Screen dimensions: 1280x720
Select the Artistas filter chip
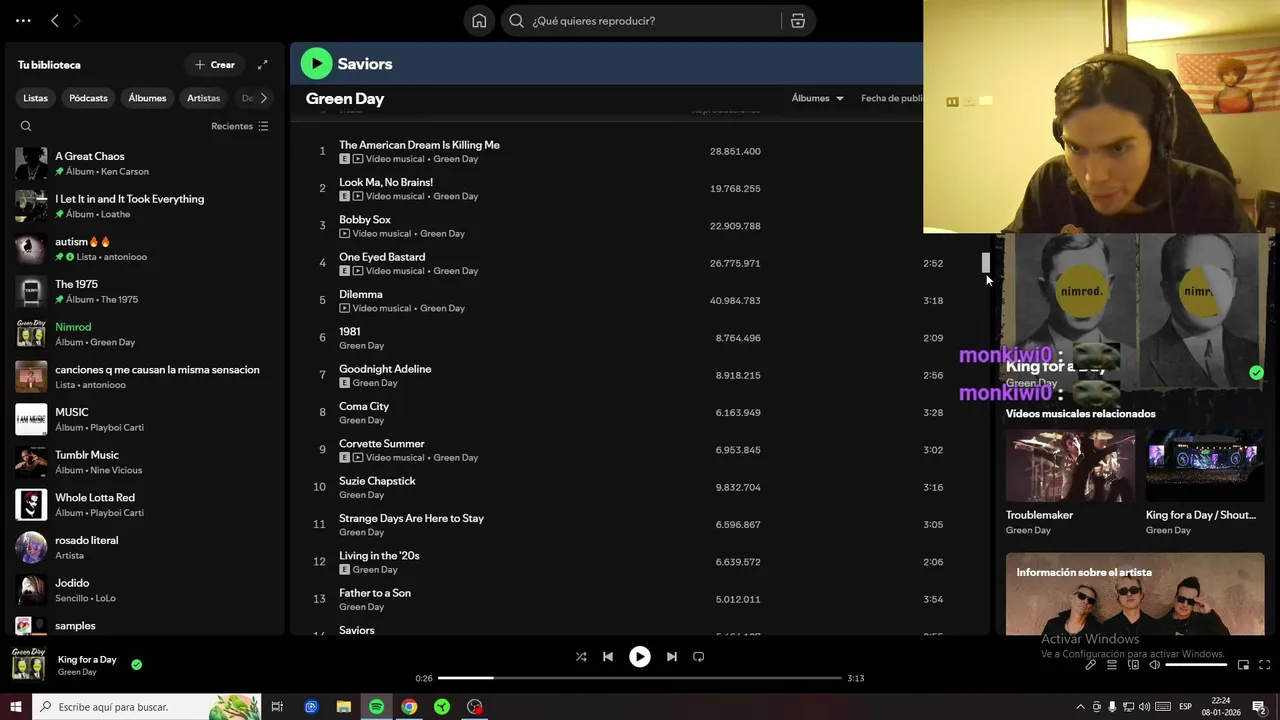pyautogui.click(x=204, y=98)
